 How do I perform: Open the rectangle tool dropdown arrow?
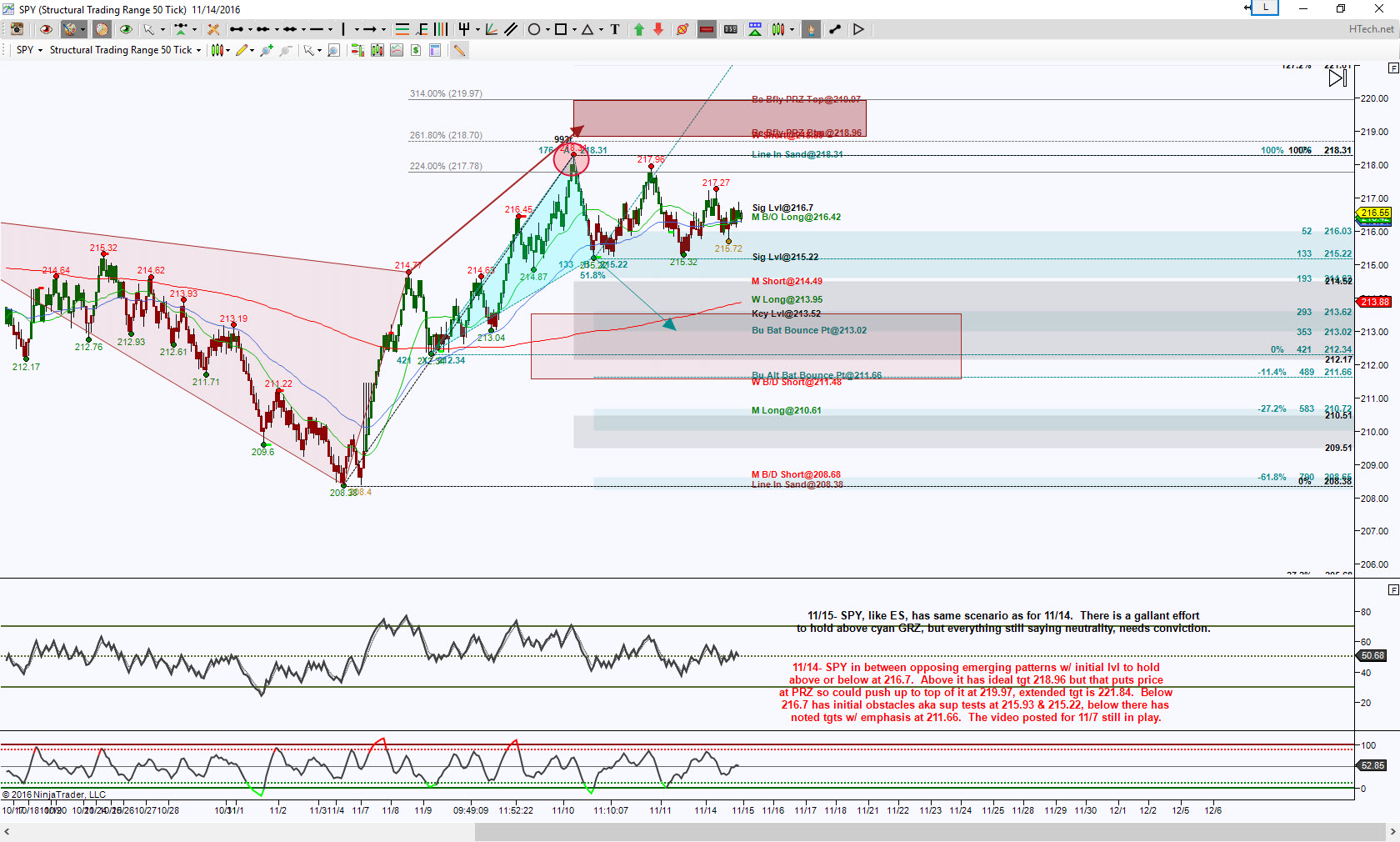click(574, 29)
